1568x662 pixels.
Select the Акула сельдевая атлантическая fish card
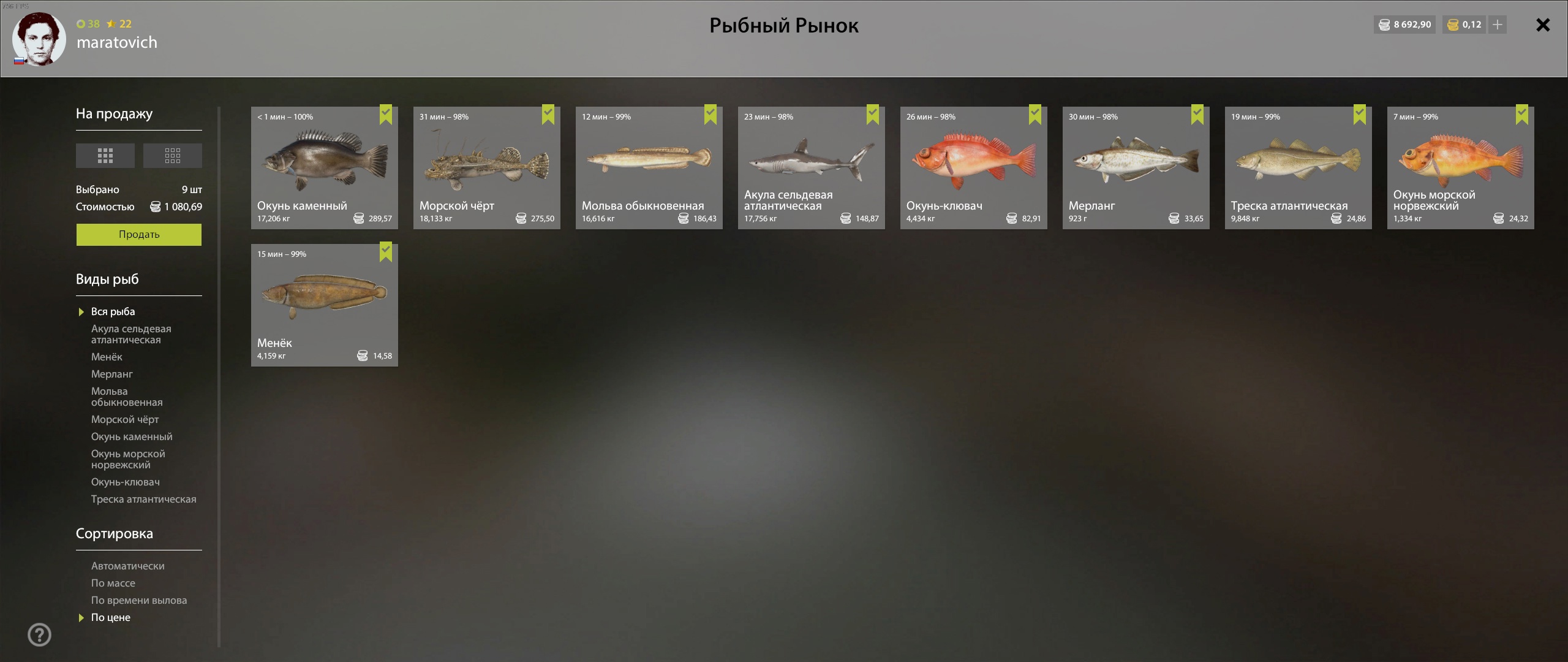click(x=812, y=168)
